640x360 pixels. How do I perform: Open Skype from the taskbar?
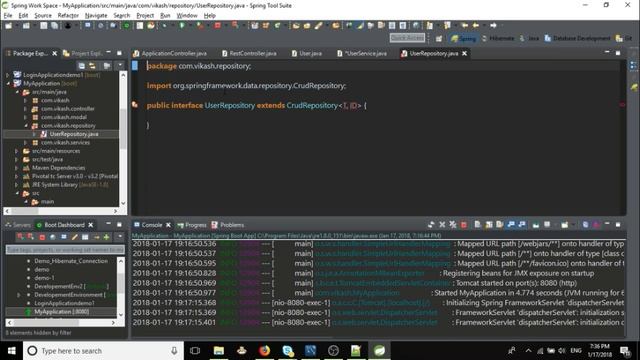click(288, 351)
